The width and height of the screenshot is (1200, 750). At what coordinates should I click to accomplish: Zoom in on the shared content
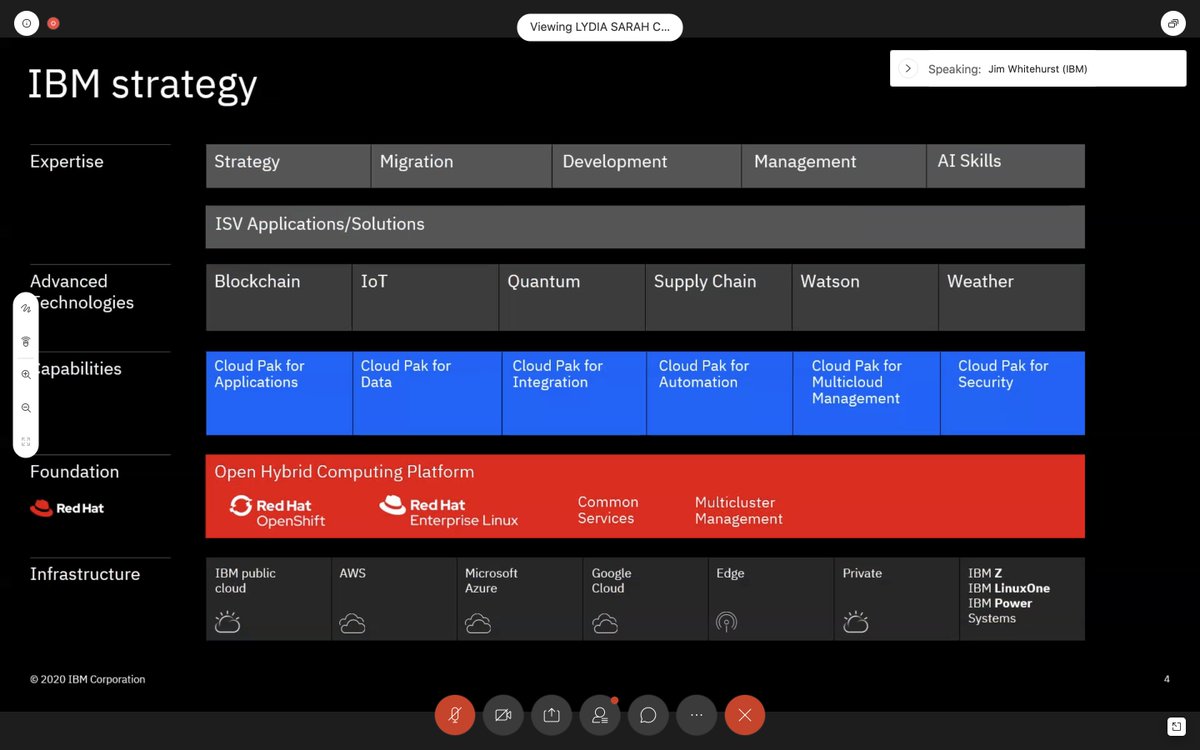[x=26, y=374]
